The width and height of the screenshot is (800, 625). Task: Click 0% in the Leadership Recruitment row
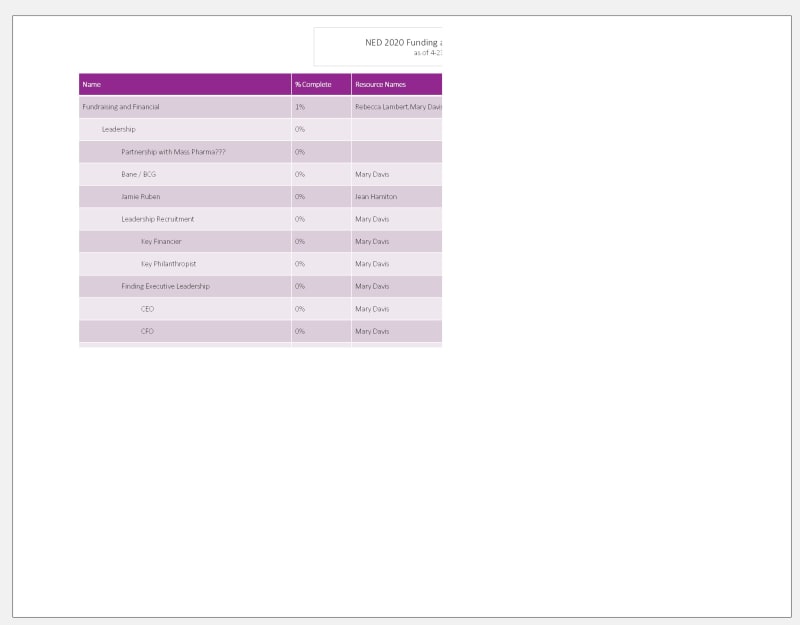tap(299, 219)
